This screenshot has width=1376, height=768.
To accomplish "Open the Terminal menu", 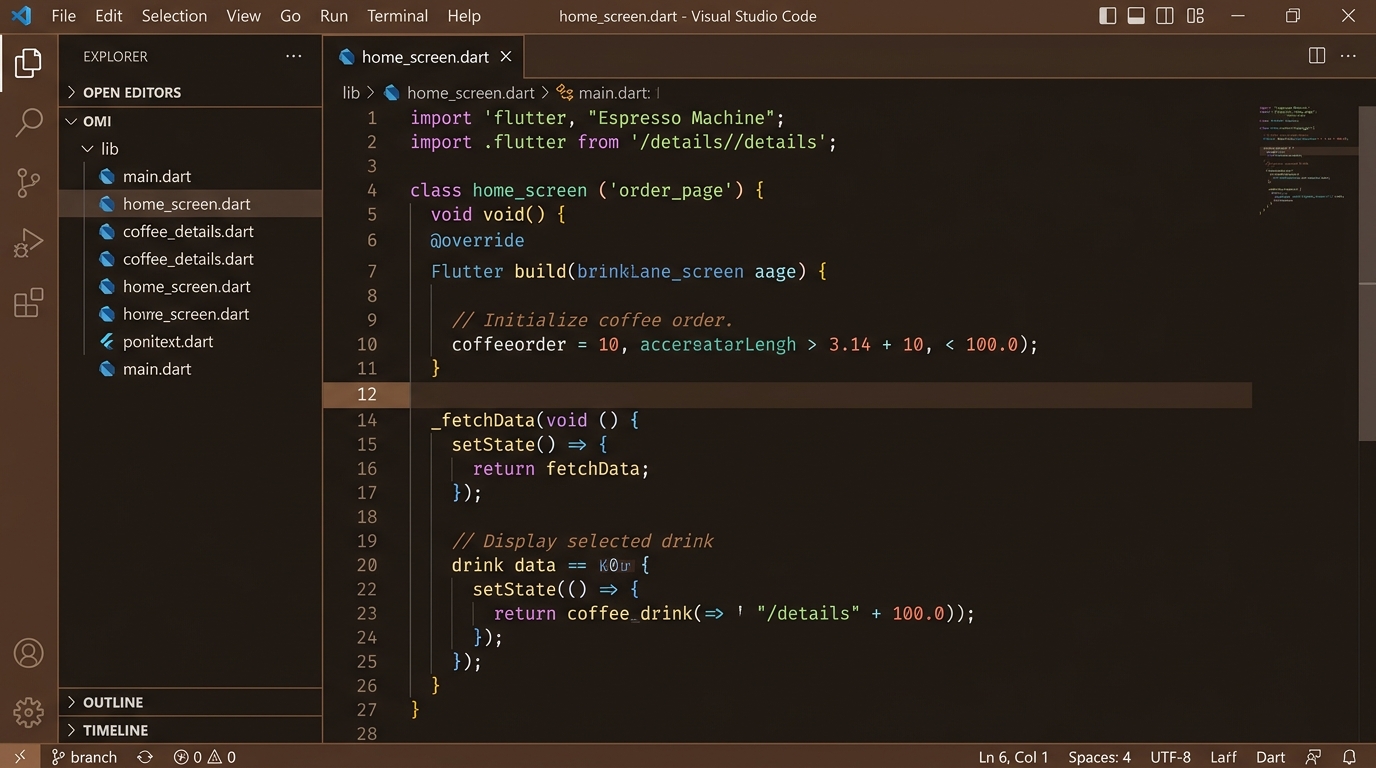I will click(397, 16).
